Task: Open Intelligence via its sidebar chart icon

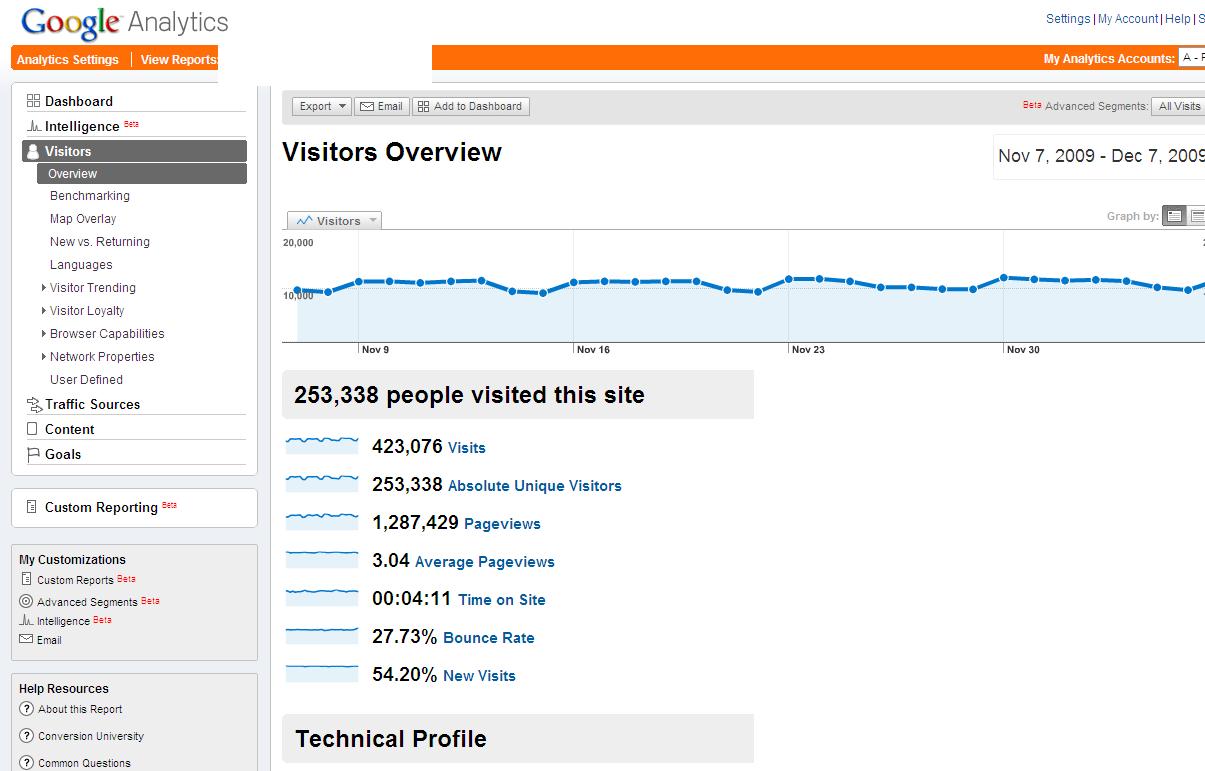Action: tap(33, 126)
